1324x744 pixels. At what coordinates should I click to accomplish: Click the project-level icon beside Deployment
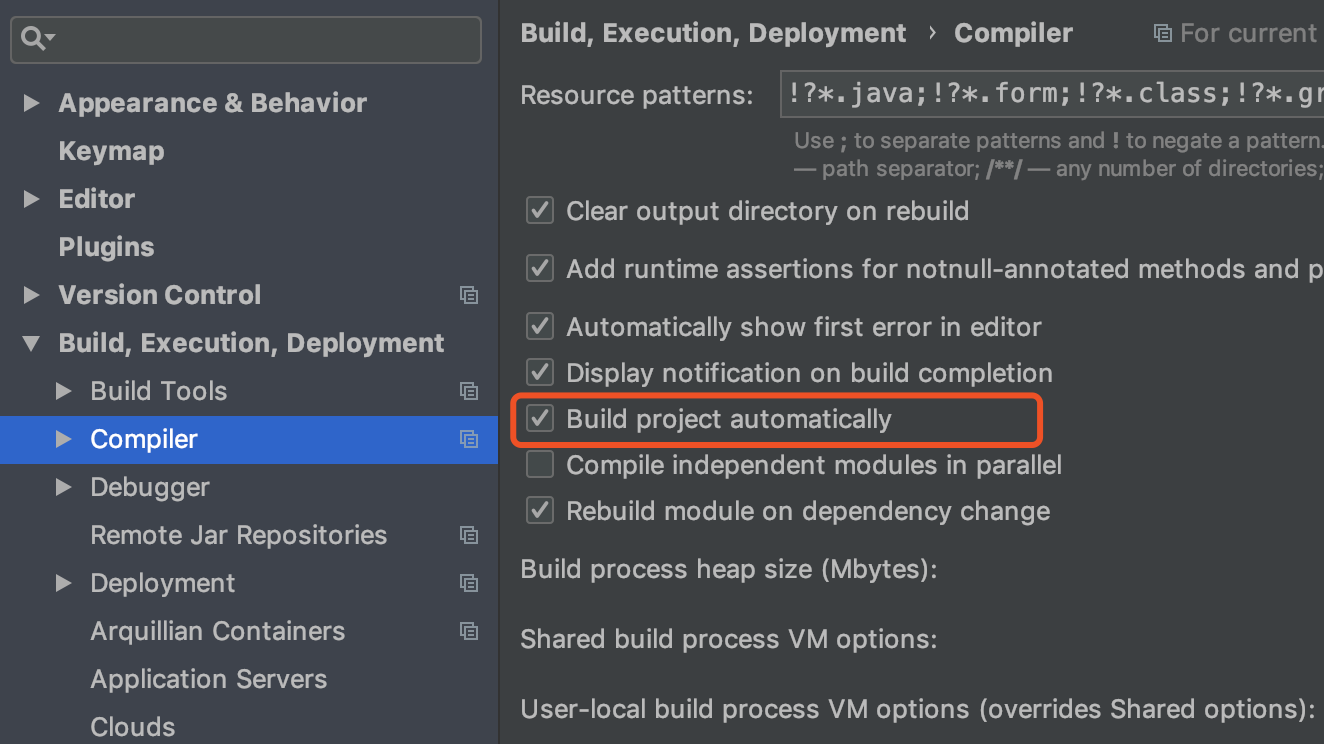point(468,583)
